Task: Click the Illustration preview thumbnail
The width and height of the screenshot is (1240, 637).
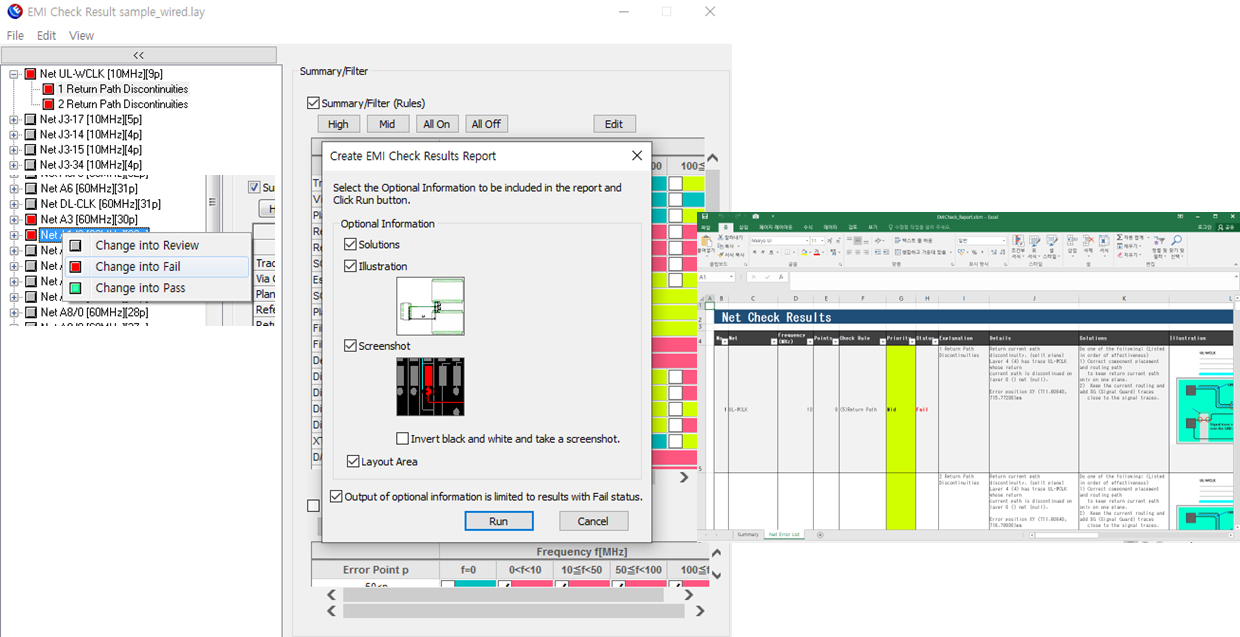Action: [x=430, y=306]
